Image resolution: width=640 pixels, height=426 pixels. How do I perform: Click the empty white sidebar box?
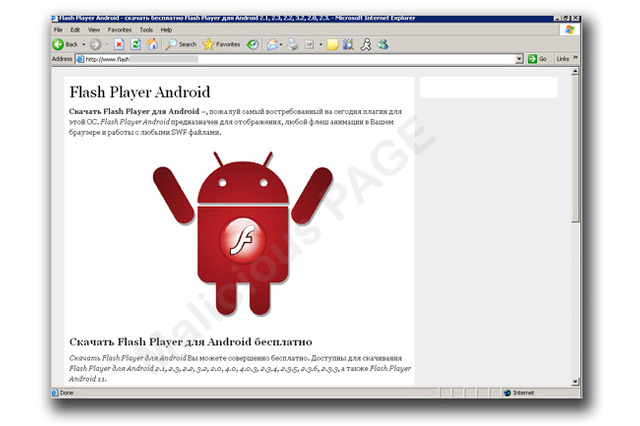point(488,87)
